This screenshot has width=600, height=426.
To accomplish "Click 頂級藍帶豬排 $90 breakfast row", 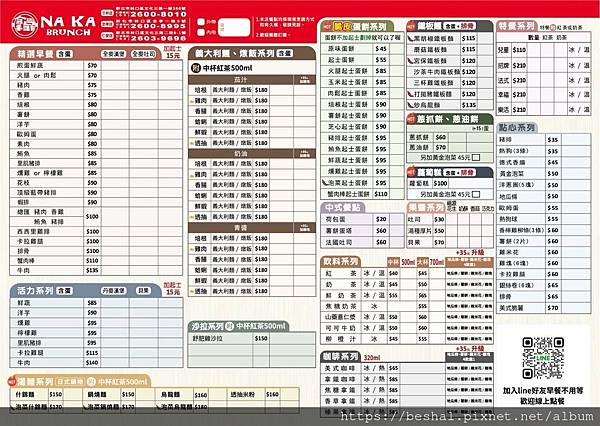I will point(96,193).
